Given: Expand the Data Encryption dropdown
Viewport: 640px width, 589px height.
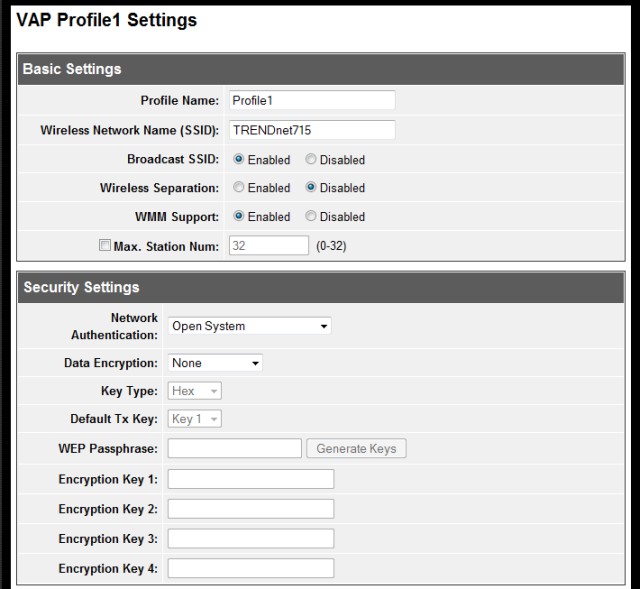Looking at the screenshot, I should [x=215, y=364].
